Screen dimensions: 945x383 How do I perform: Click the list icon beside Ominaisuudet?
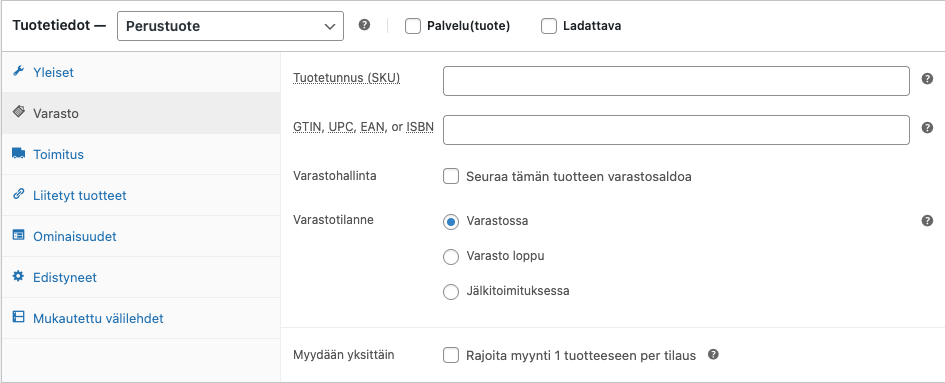click(19, 235)
